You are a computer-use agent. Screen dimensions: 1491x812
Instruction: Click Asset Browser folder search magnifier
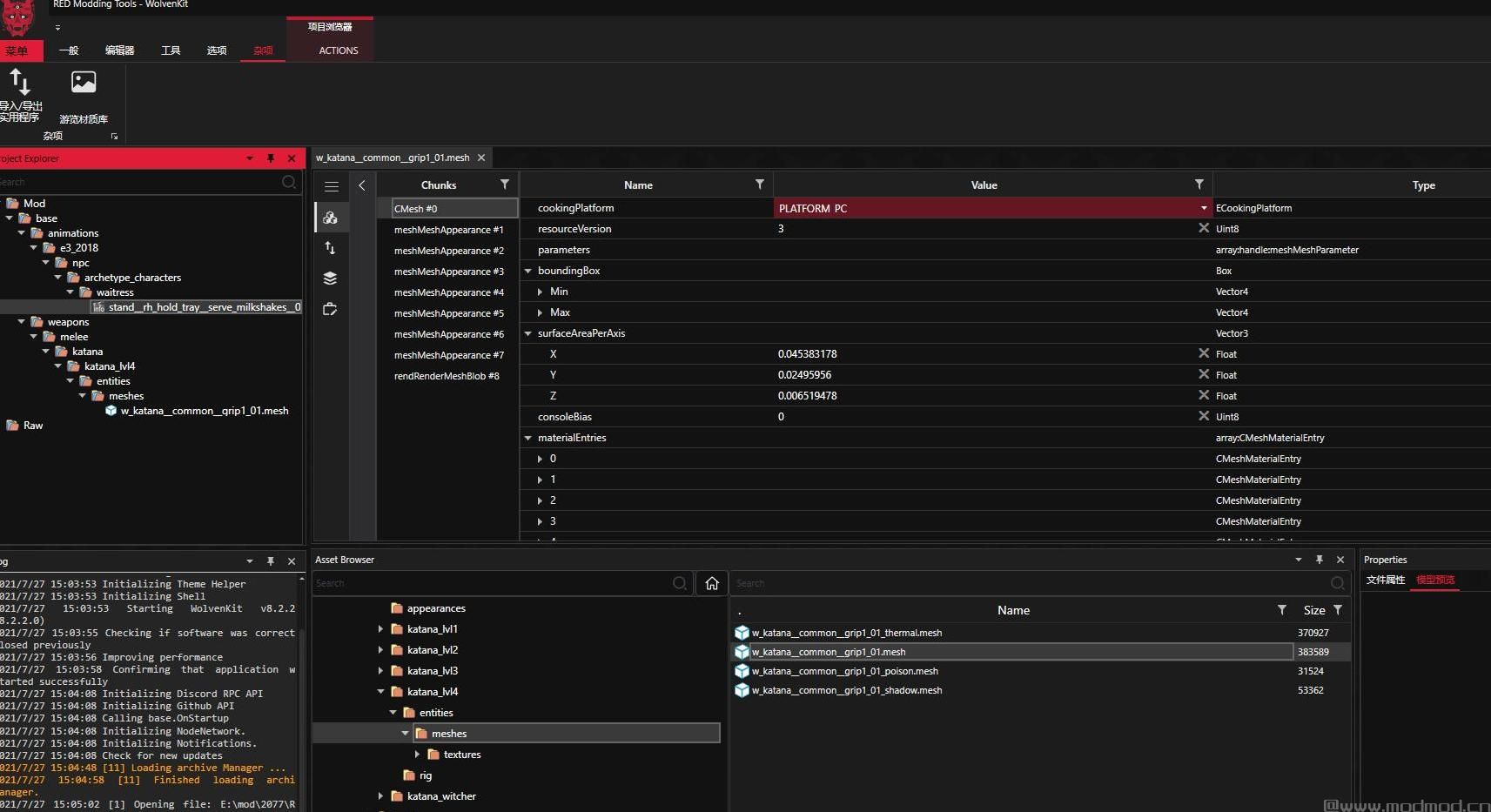point(680,583)
